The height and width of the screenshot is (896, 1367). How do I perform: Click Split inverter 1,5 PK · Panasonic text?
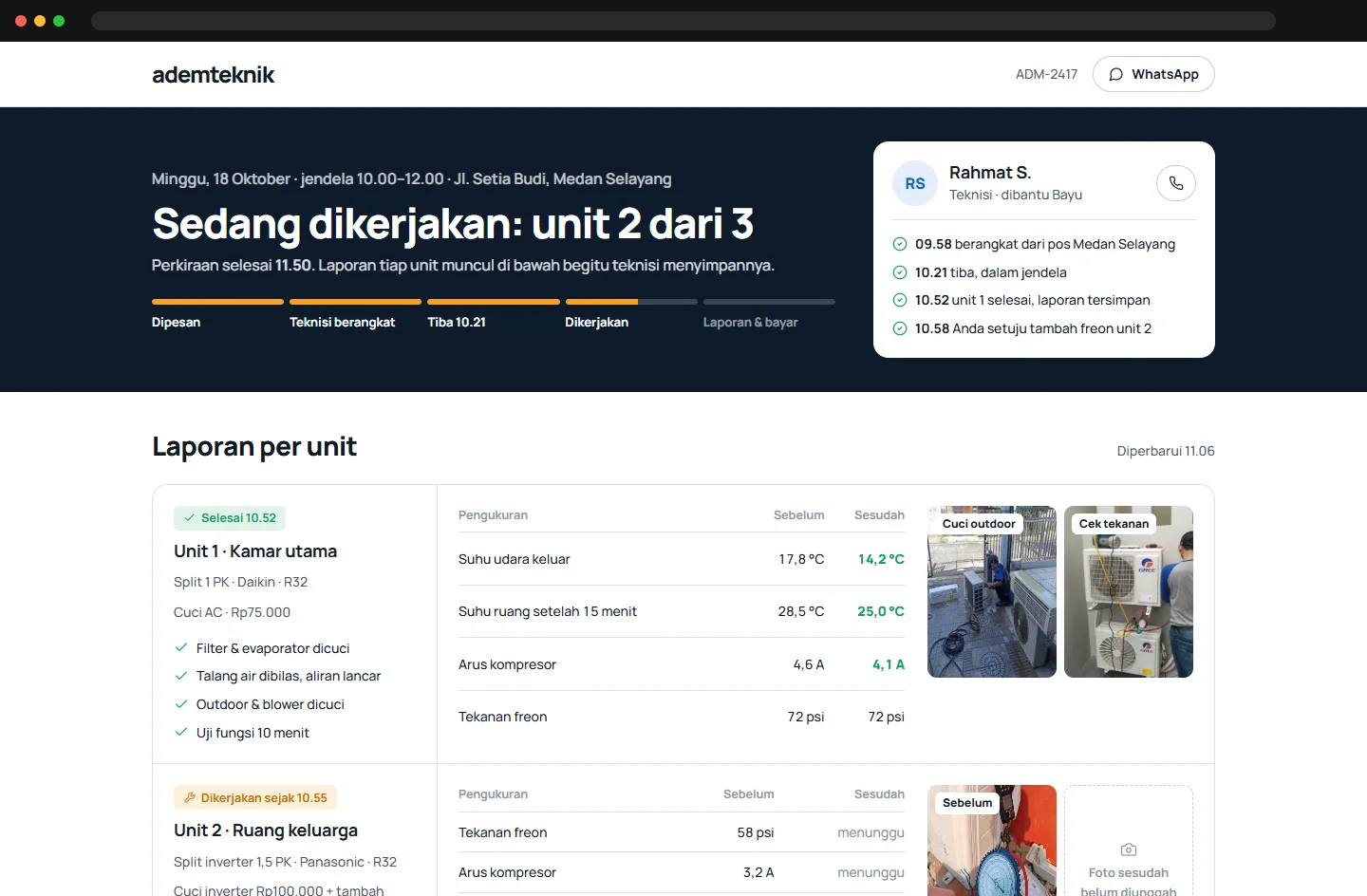coord(285,862)
